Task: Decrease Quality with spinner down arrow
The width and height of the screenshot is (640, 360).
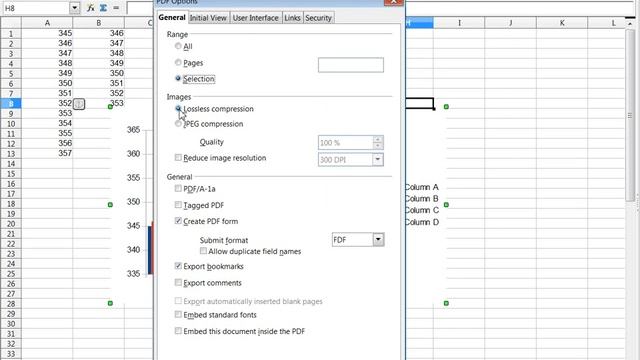Action: [378, 146]
